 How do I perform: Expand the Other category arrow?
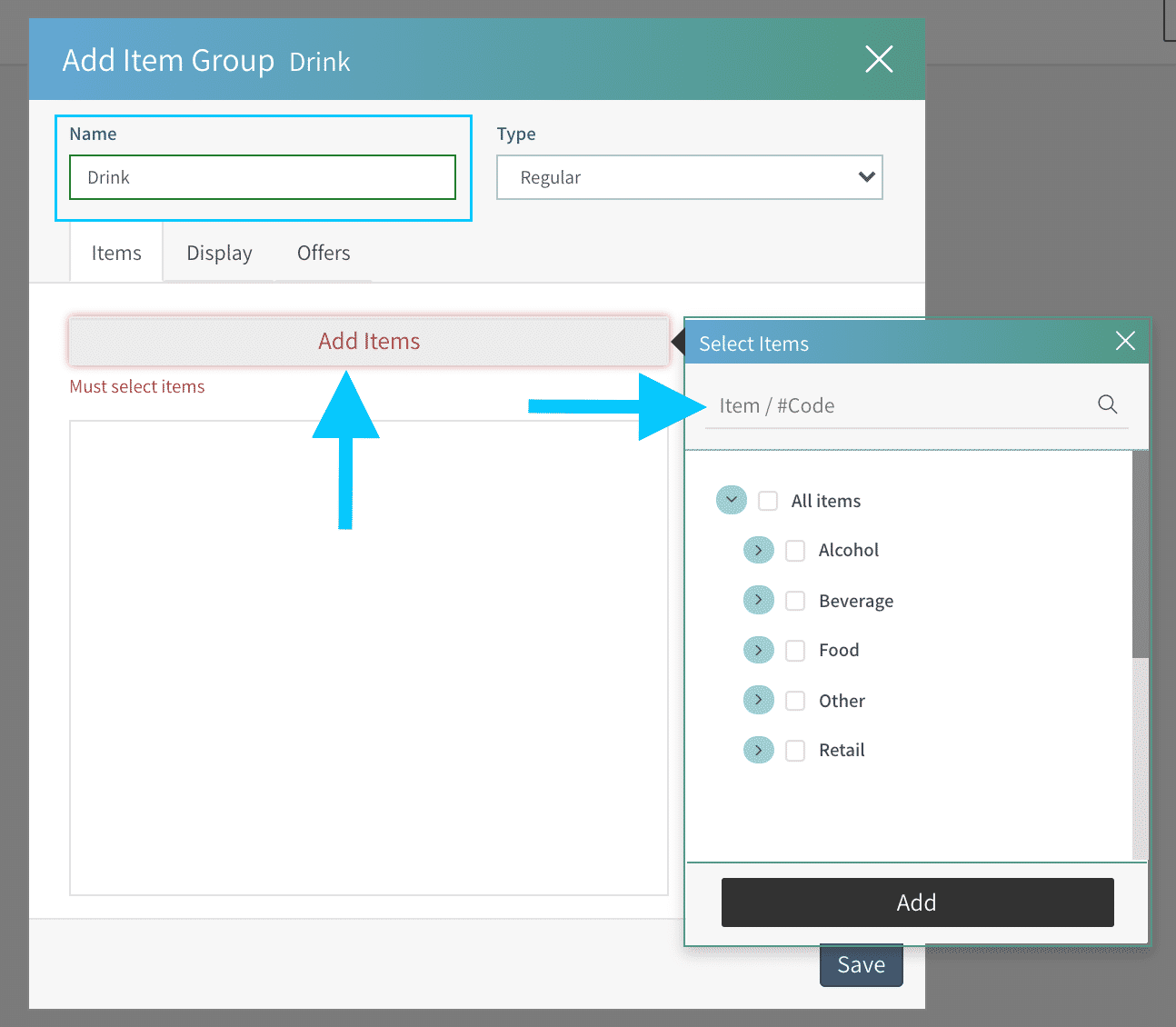(758, 700)
